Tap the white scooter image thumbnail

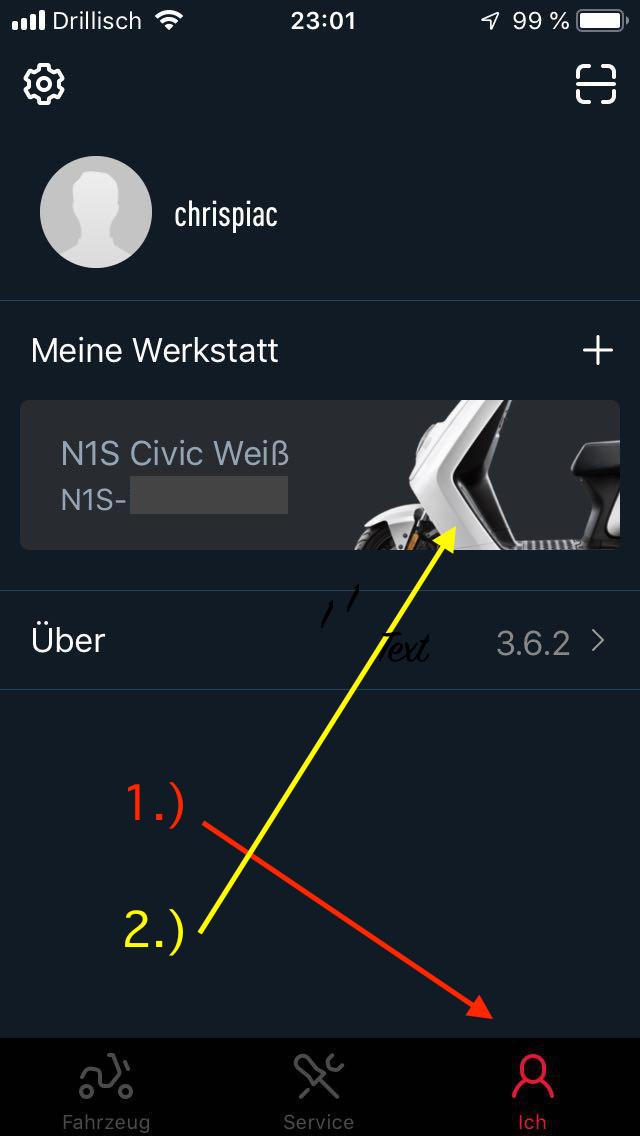[487, 475]
